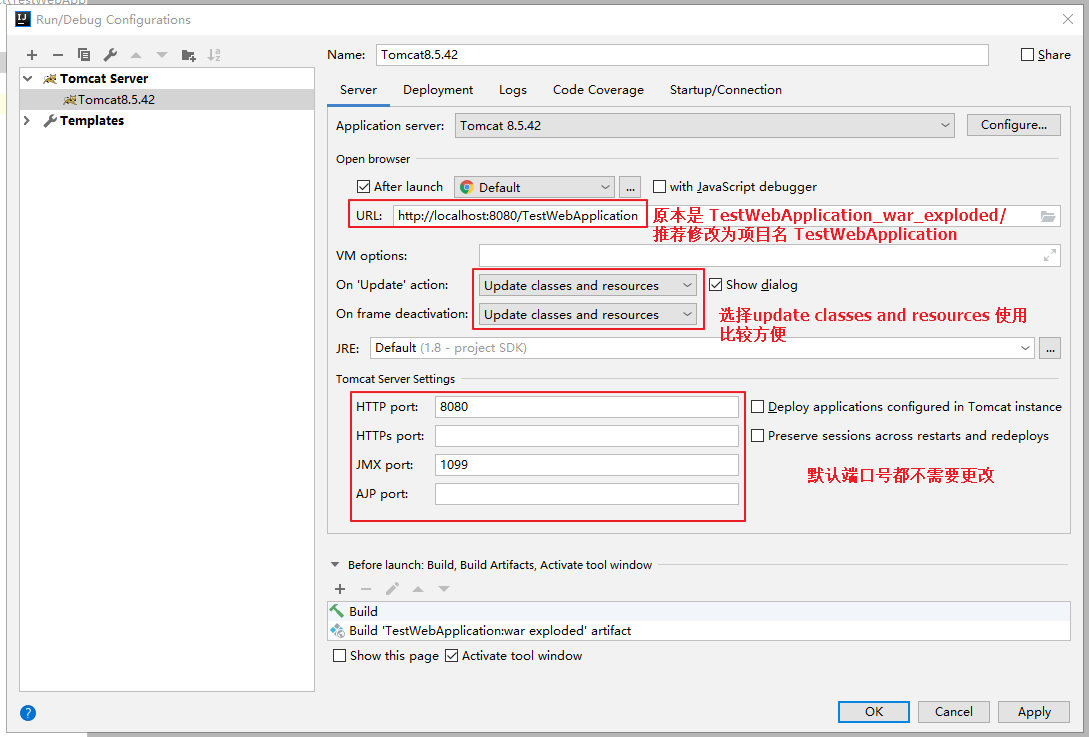Open Code Coverage tab
Screen dimensions: 1089x737
tap(598, 90)
